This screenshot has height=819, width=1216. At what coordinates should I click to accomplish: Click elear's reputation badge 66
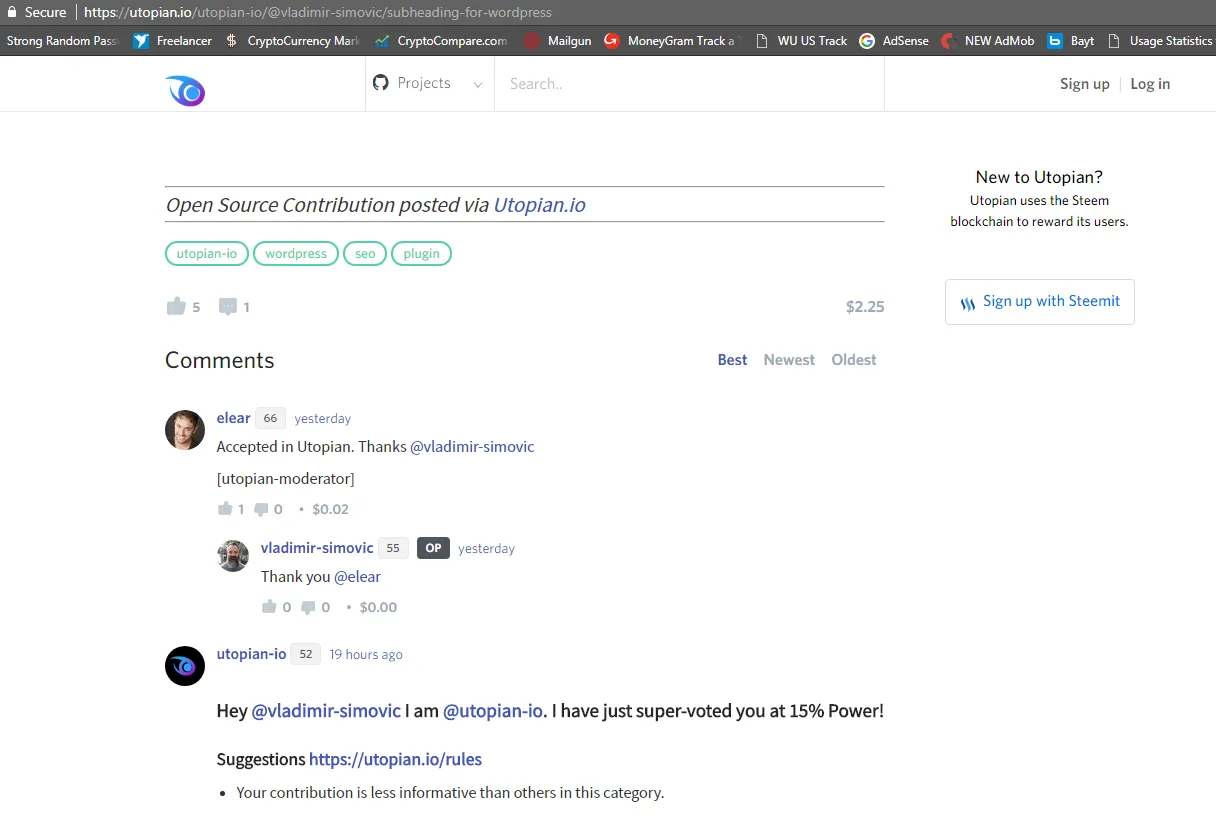pos(270,418)
